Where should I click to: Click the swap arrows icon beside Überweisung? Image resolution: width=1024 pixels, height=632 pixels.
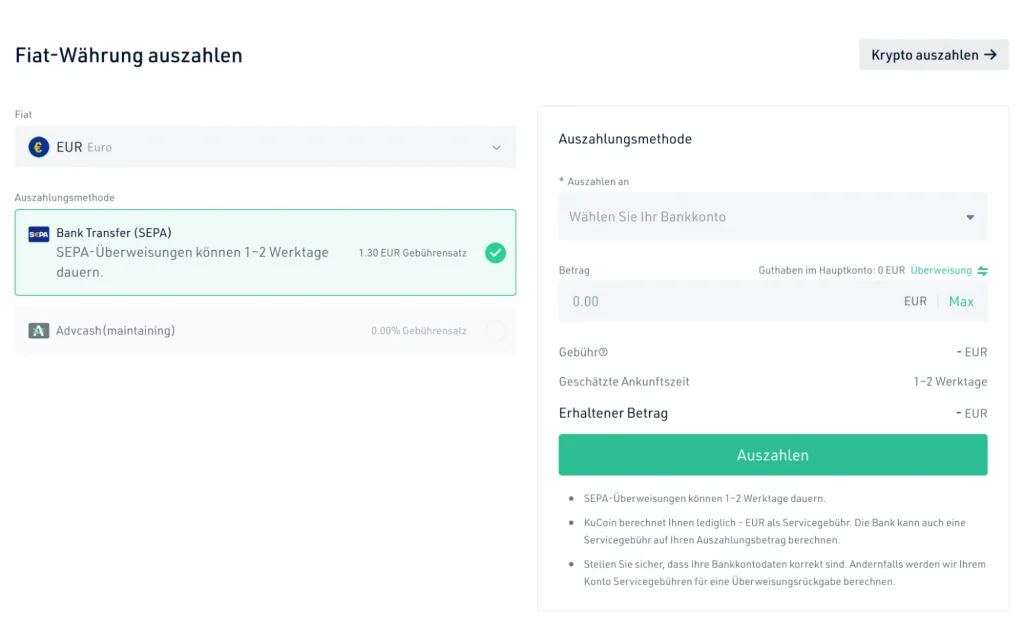coord(982,271)
